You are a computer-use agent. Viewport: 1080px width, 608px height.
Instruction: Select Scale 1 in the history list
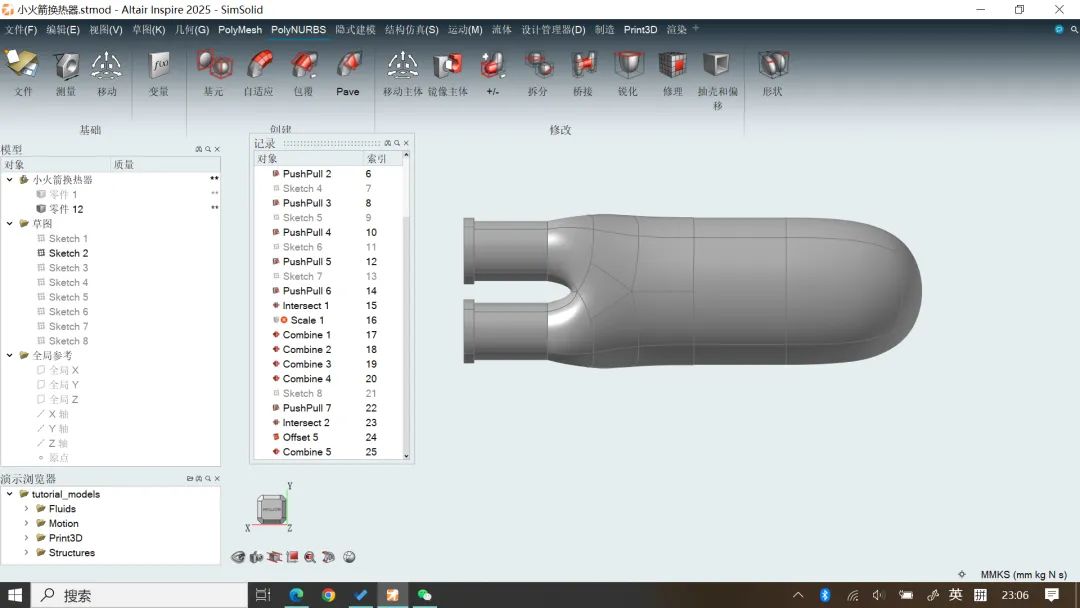307,320
